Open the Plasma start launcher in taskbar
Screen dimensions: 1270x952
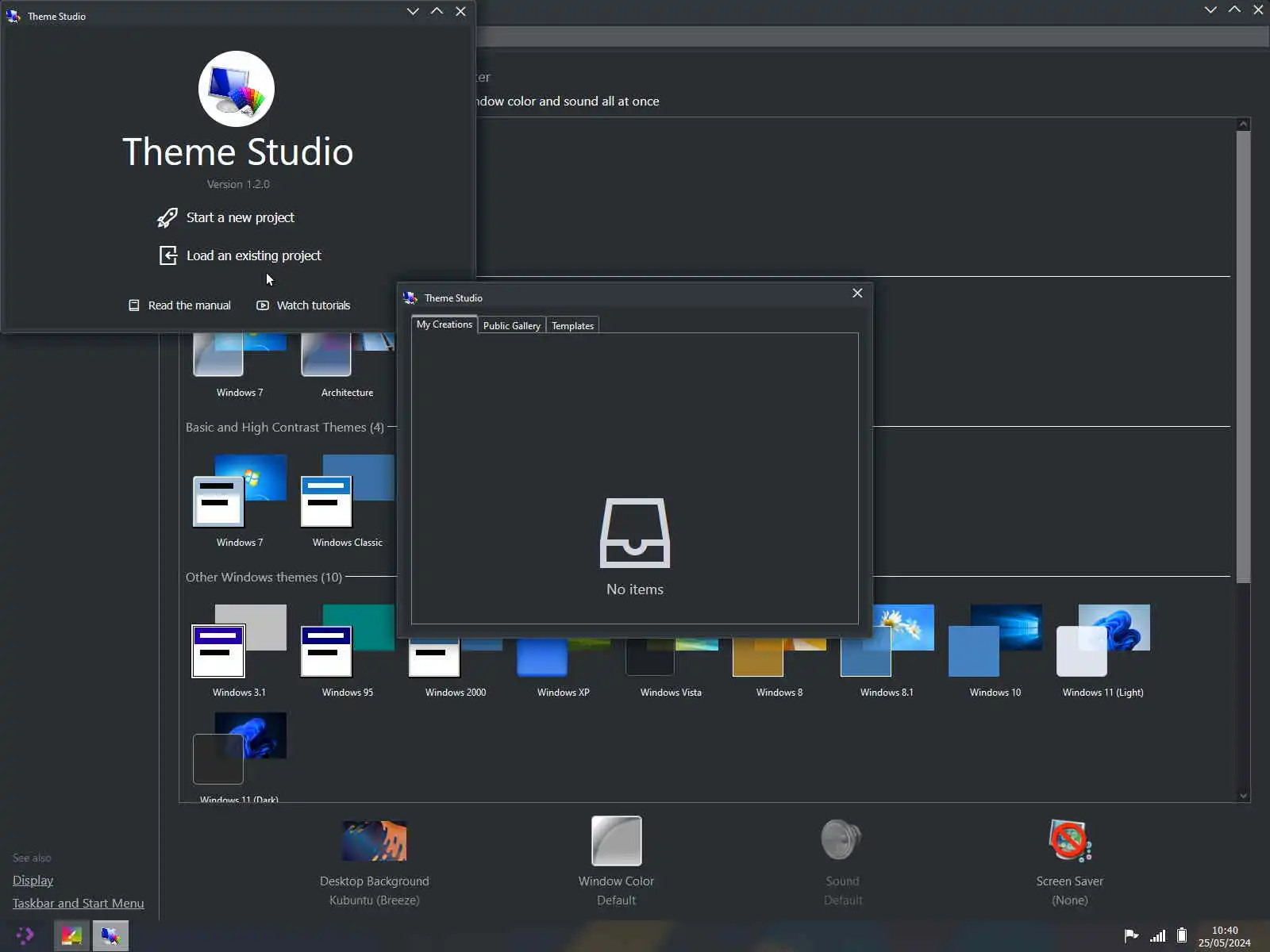point(25,936)
